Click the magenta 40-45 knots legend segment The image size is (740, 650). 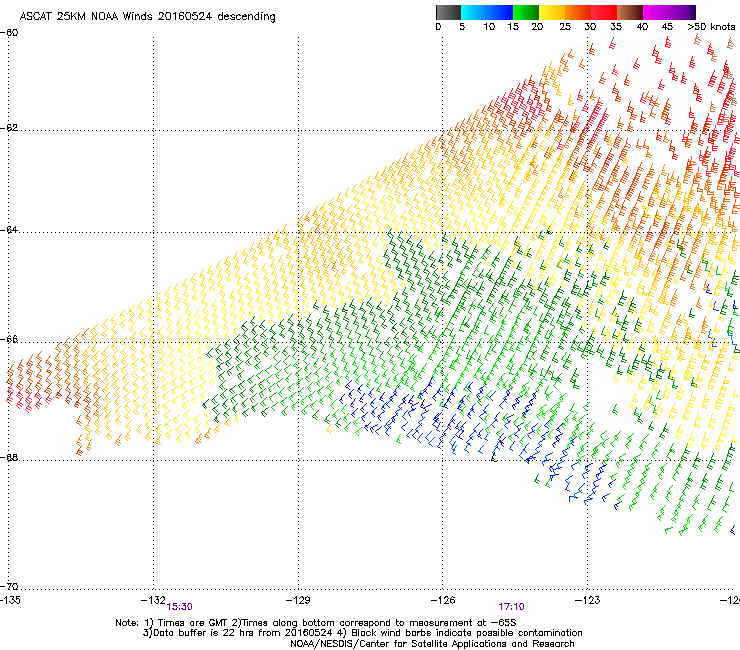point(656,12)
